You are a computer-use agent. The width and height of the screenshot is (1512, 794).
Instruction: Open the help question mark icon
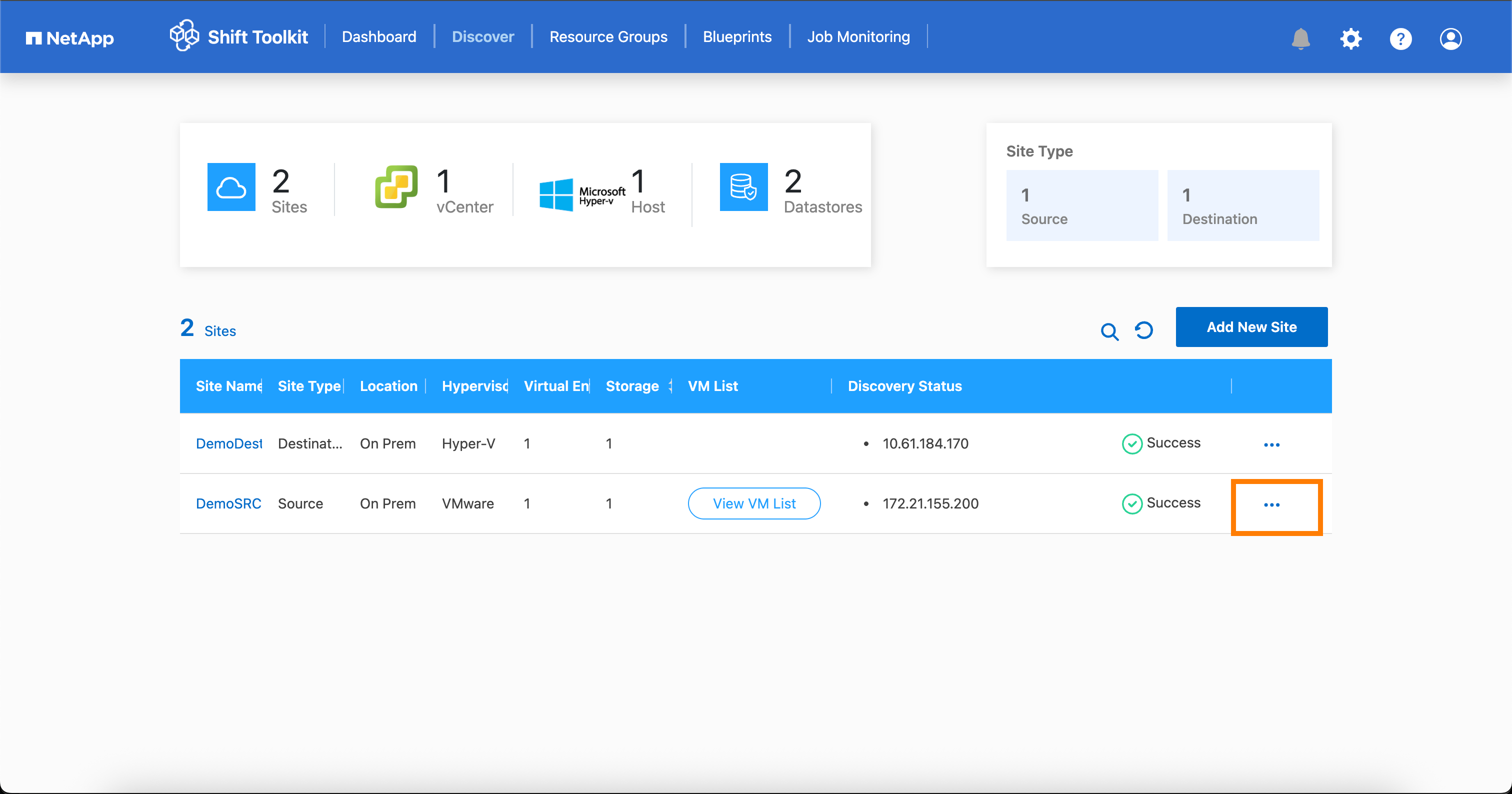tap(1400, 38)
